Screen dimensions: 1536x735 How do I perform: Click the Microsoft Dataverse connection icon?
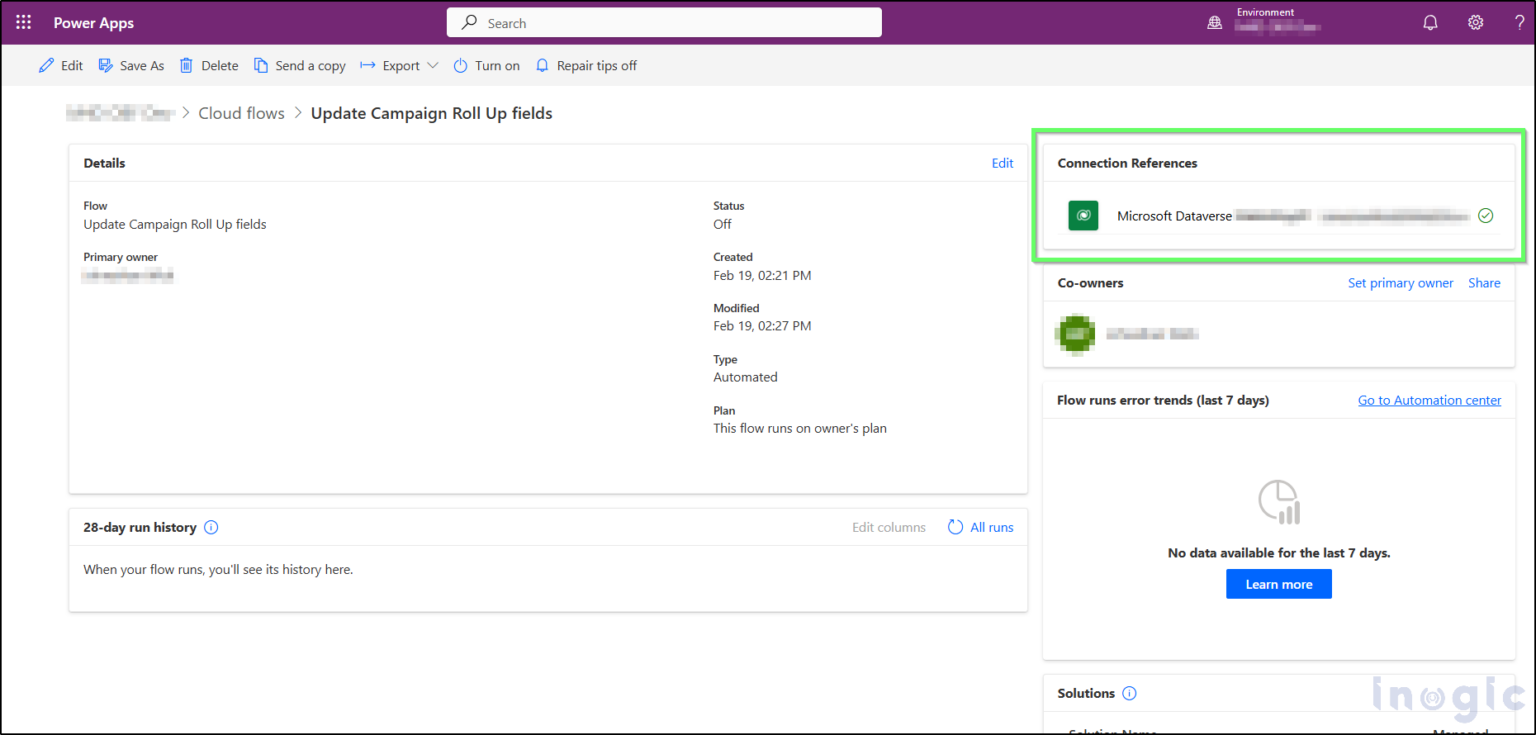pos(1083,215)
